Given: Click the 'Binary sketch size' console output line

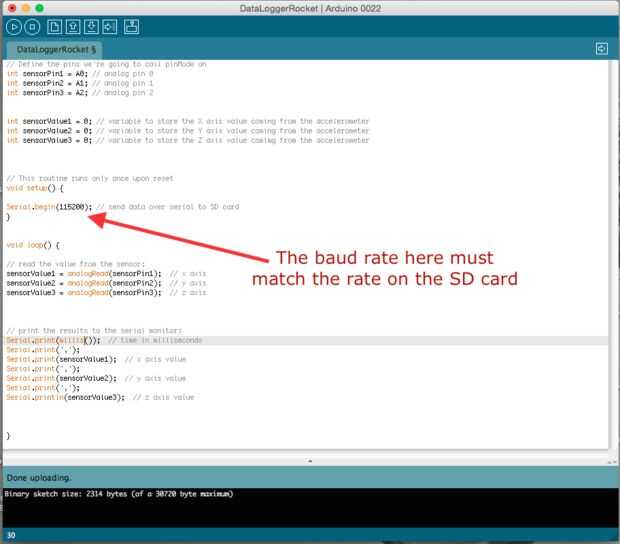Looking at the screenshot, I should tap(119, 494).
